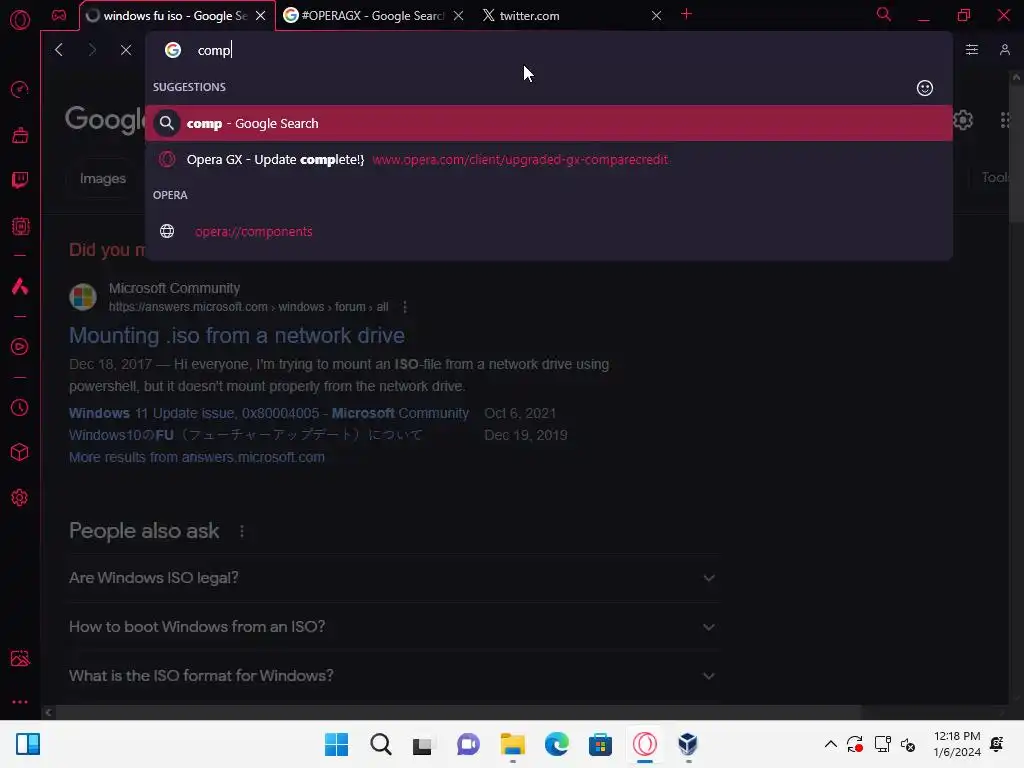This screenshot has width=1024, height=768.
Task: Open the search tabs magnifier icon
Action: [883, 14]
